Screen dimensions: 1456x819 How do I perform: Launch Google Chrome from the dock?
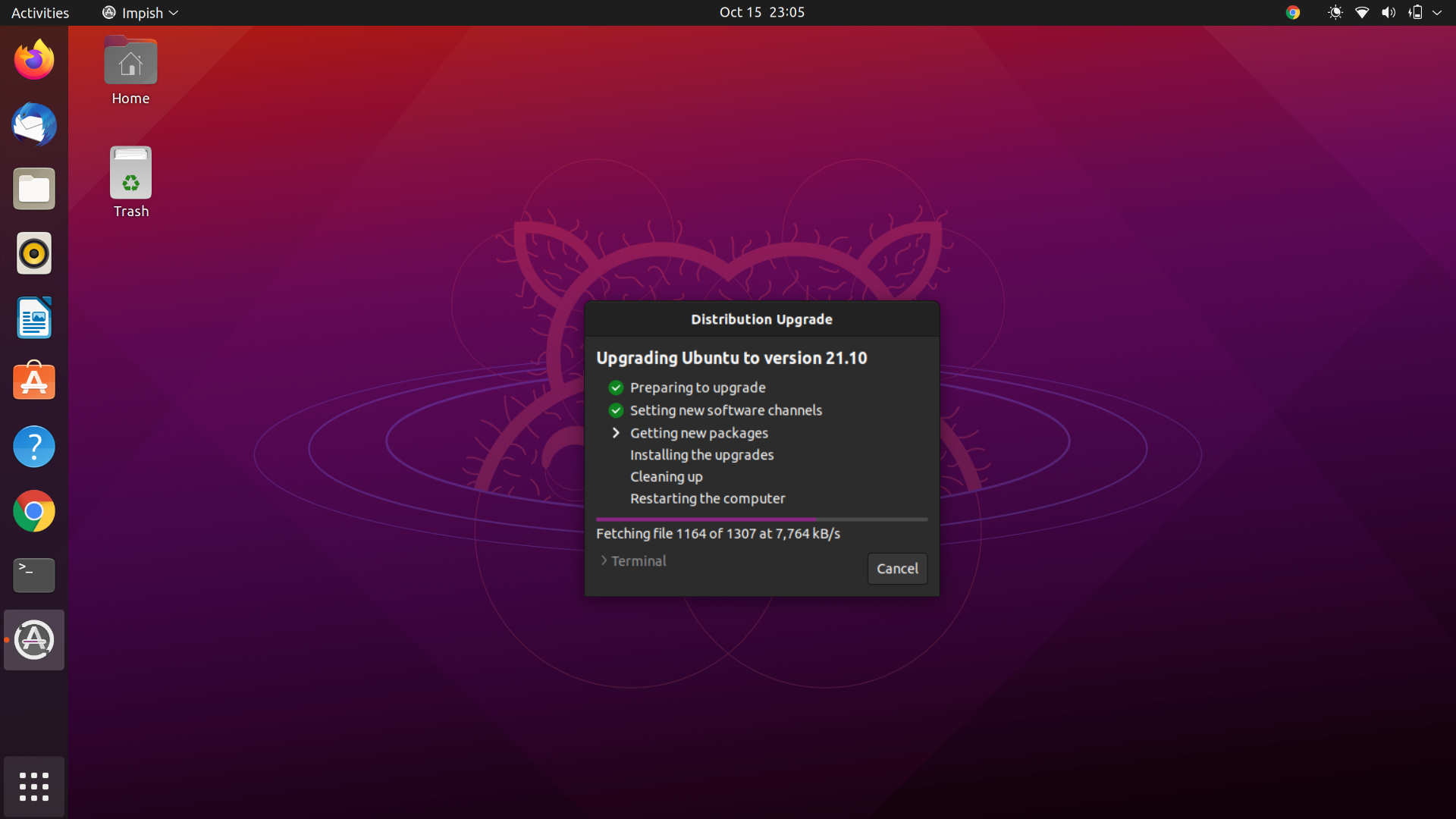click(x=34, y=511)
